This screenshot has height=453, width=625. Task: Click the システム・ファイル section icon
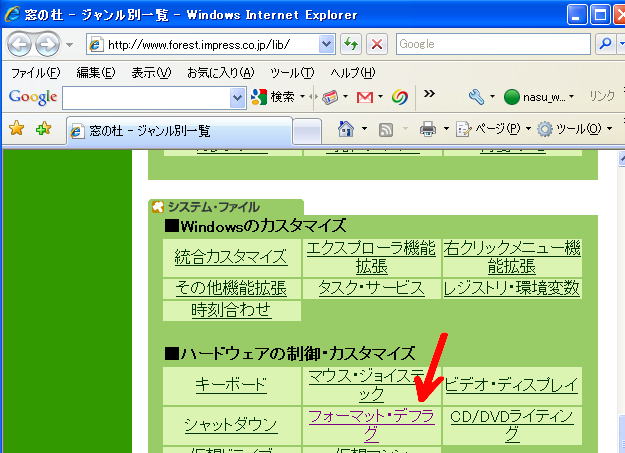click(158, 207)
